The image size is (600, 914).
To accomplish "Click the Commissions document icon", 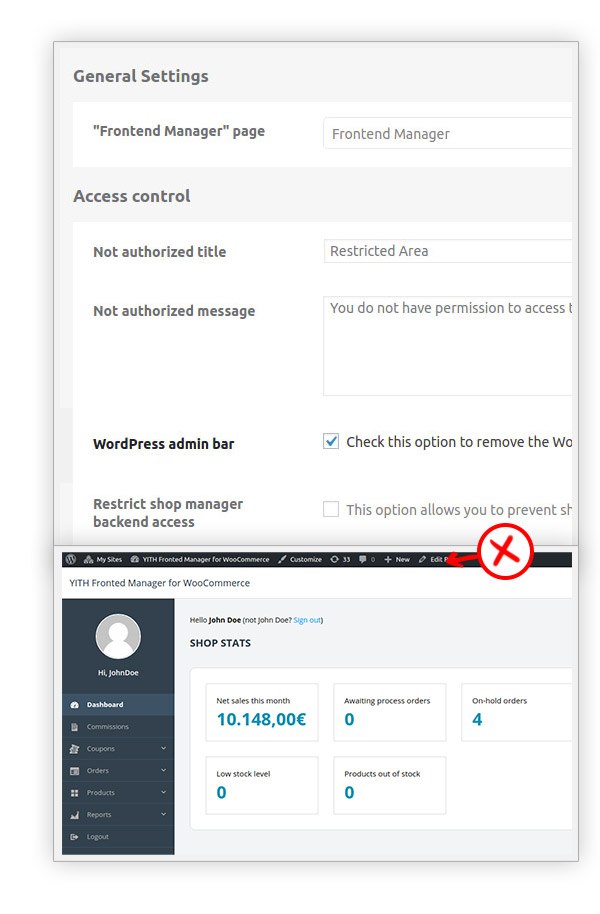I will (74, 726).
